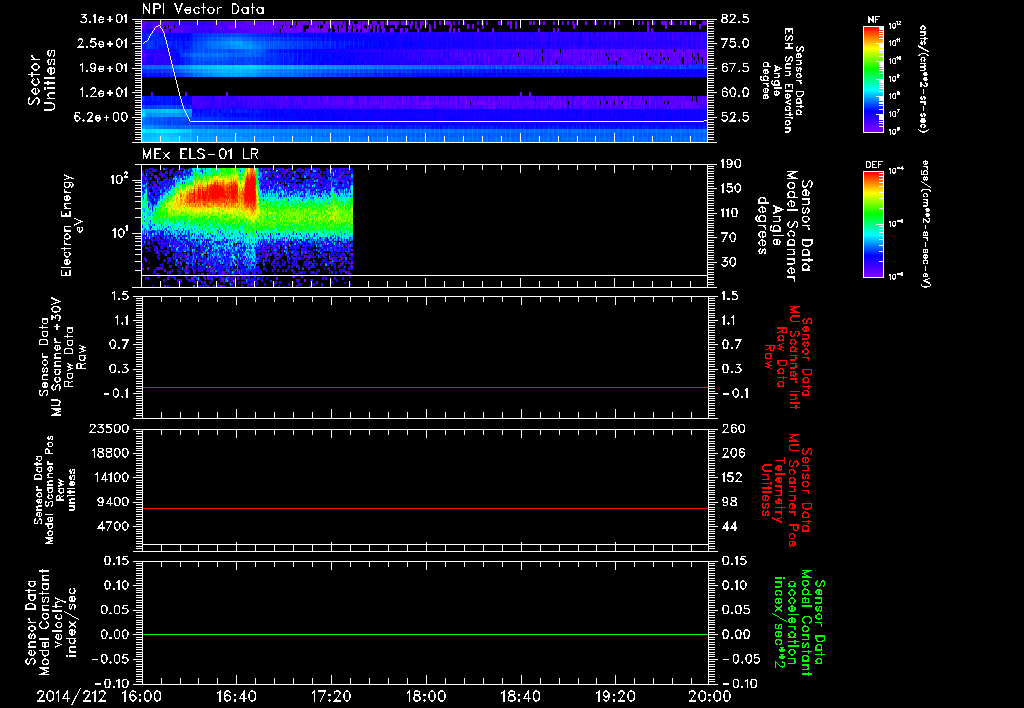Click the 18:40 time axis label

(x=520, y=696)
